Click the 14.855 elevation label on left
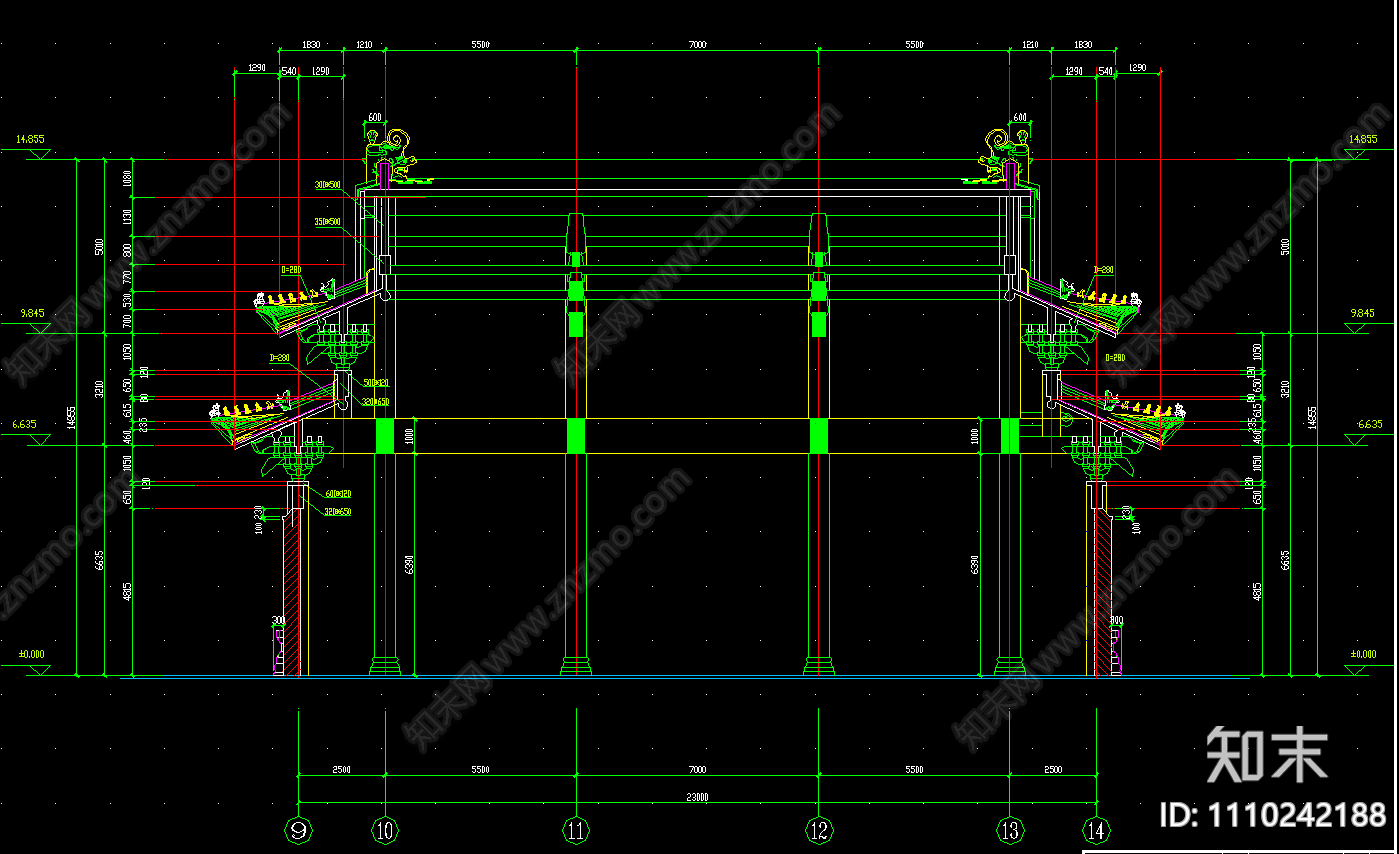This screenshot has height=854, width=1399. [x=31, y=139]
